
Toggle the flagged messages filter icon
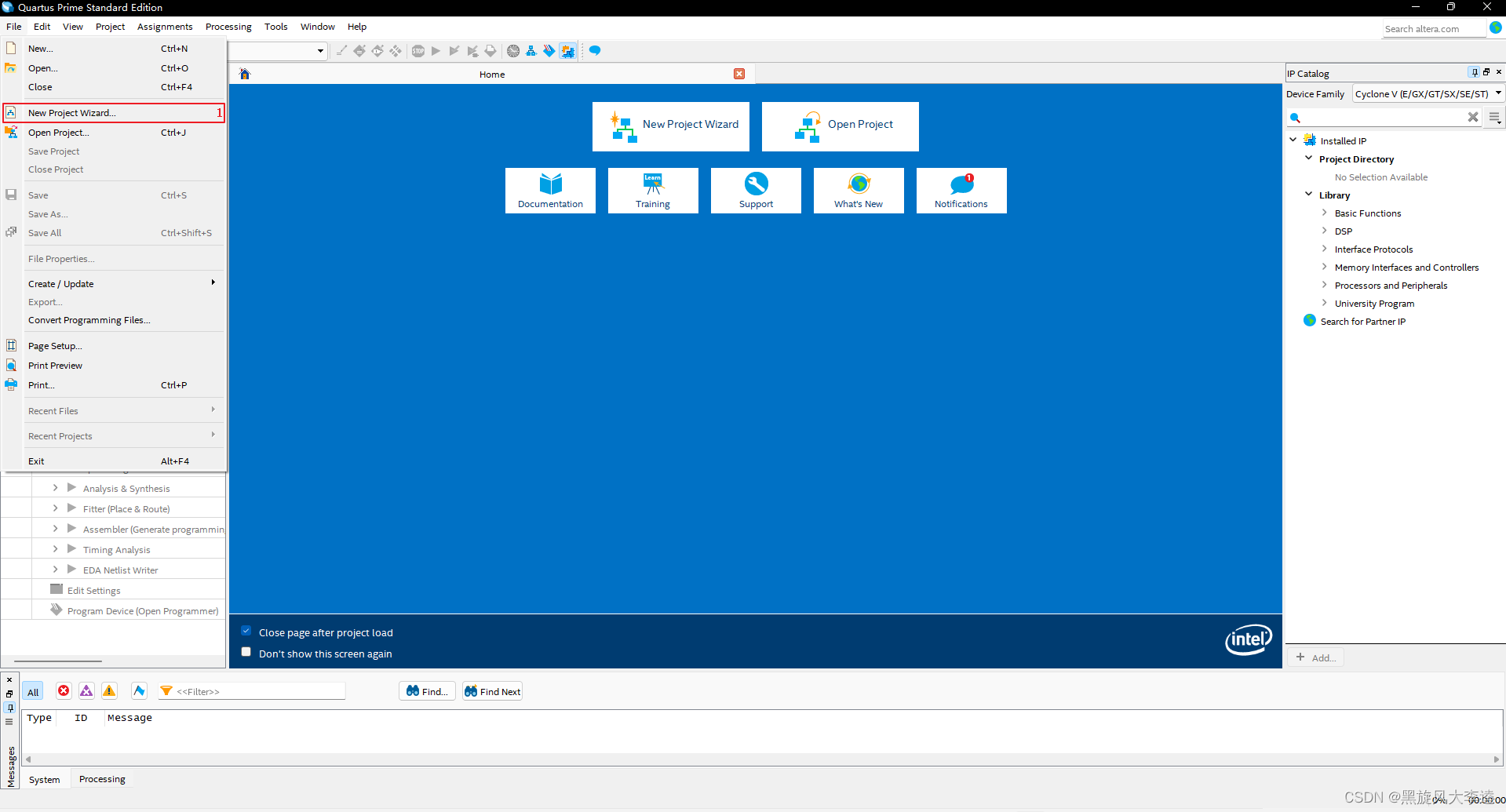tap(139, 690)
